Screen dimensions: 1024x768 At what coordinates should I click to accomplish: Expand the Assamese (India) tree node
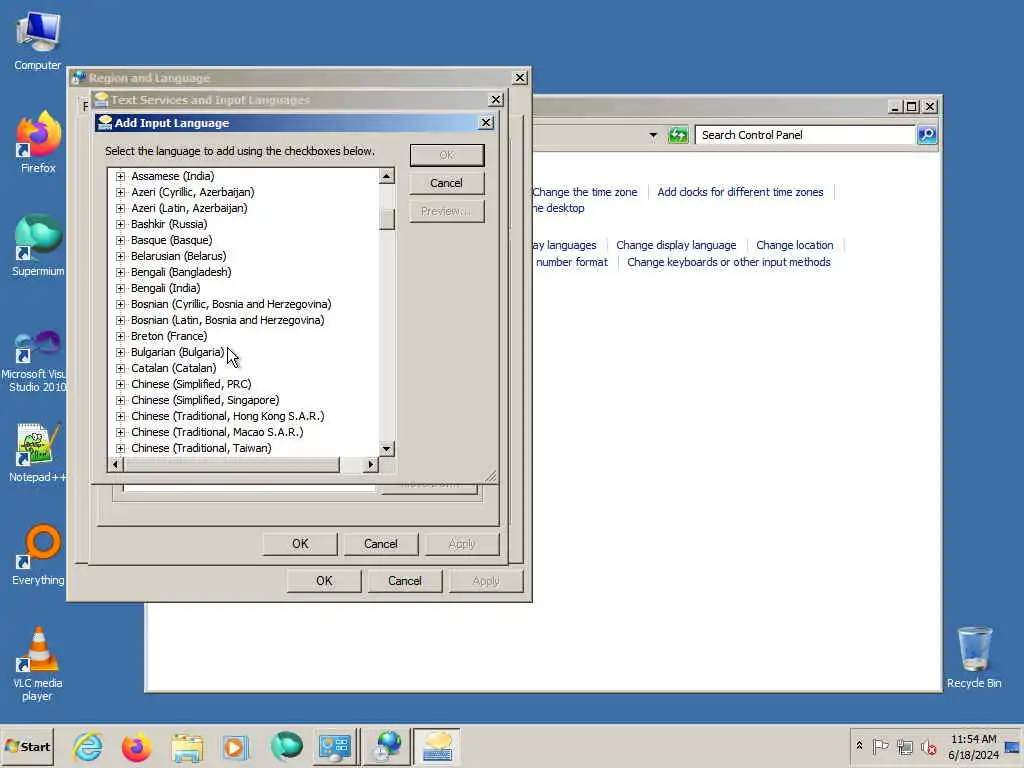pos(120,176)
